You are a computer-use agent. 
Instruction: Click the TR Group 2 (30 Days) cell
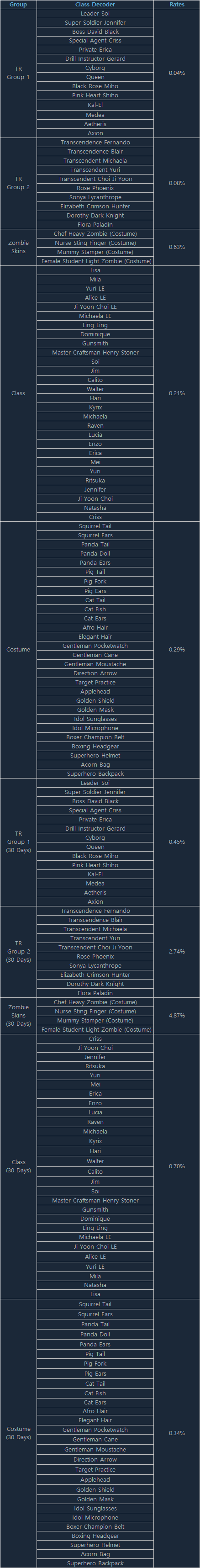coord(18,951)
